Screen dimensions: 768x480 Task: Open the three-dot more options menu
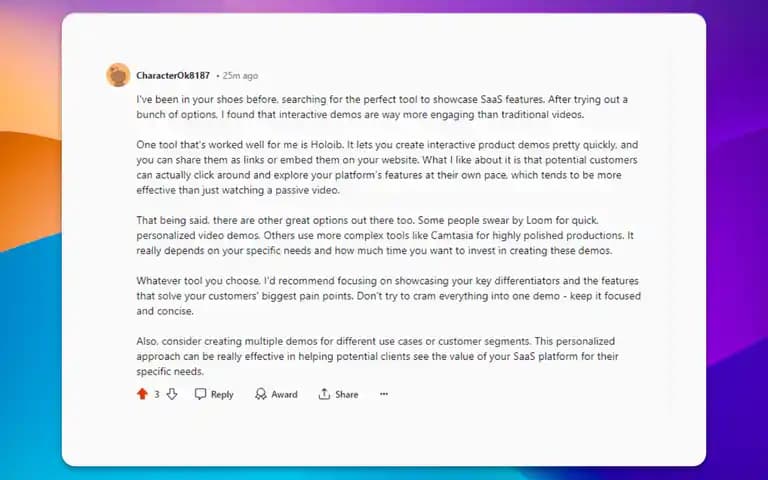tap(384, 394)
